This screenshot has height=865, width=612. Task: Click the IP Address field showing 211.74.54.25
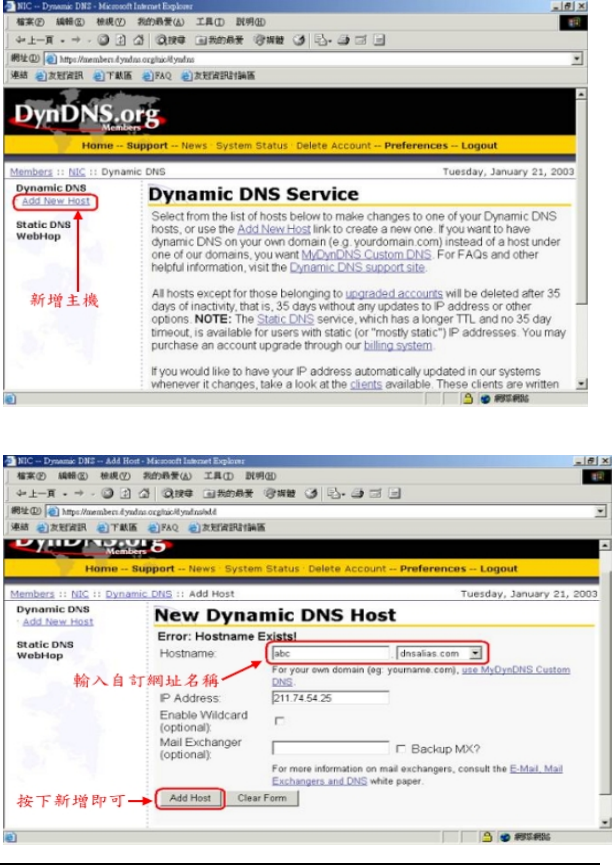click(331, 698)
